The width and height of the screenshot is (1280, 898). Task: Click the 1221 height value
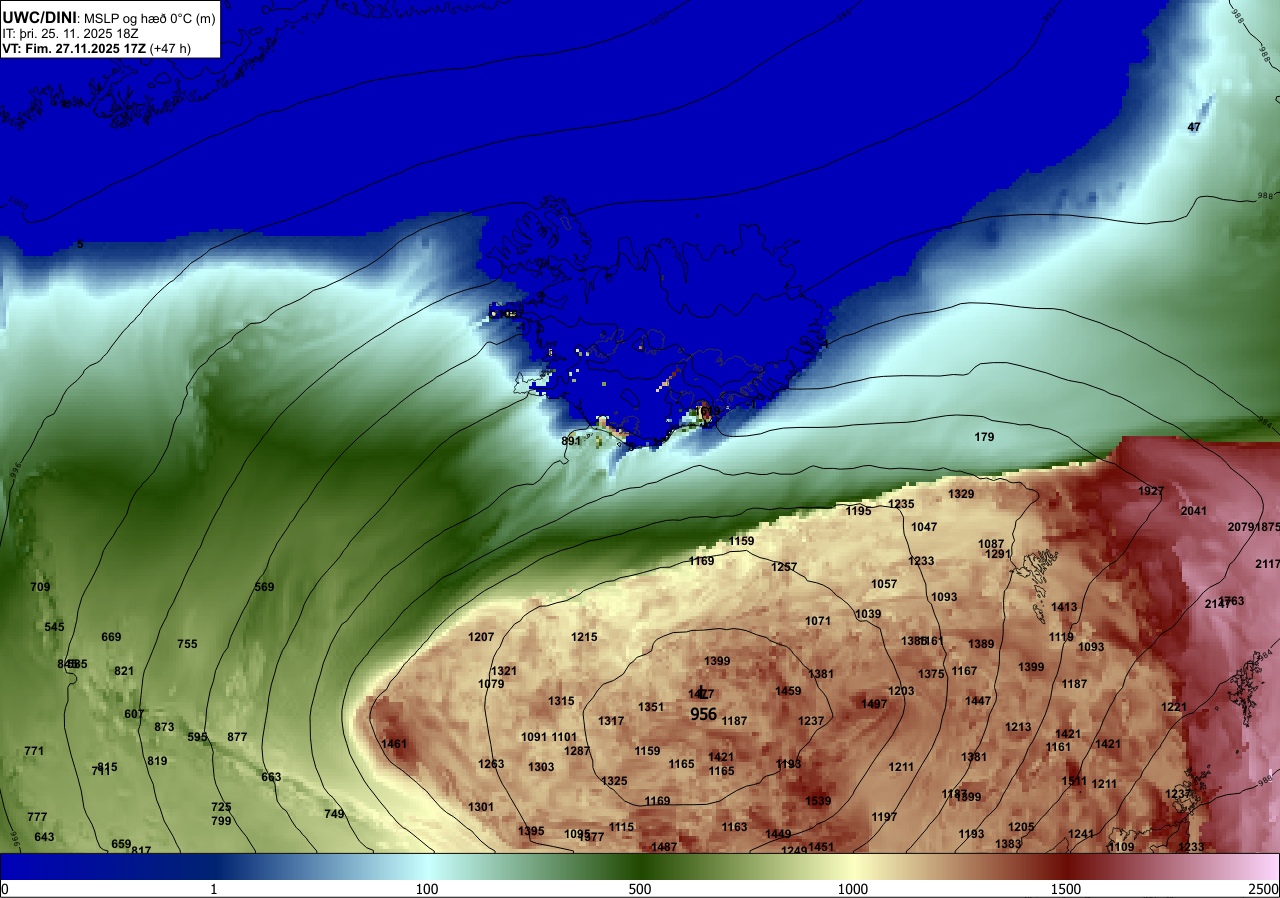click(1174, 707)
